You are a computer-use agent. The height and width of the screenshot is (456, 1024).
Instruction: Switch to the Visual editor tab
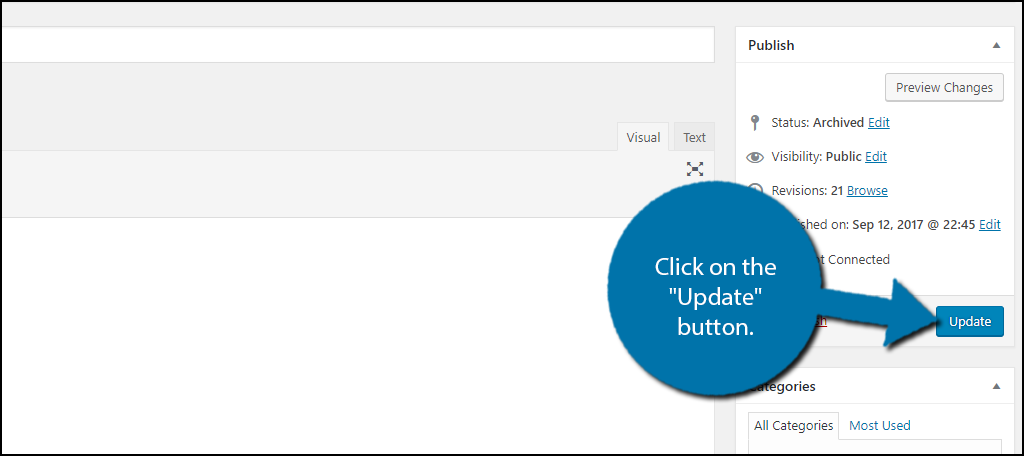[x=643, y=137]
